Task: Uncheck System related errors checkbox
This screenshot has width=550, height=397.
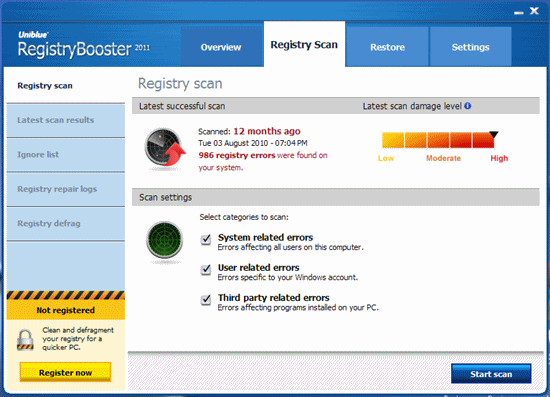Action: tap(206, 240)
